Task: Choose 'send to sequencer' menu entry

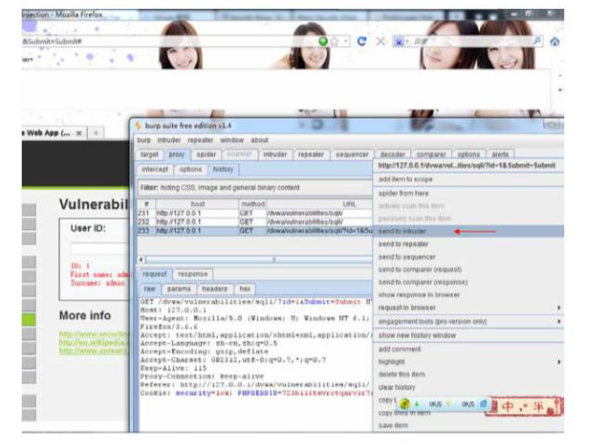Action: click(468, 257)
